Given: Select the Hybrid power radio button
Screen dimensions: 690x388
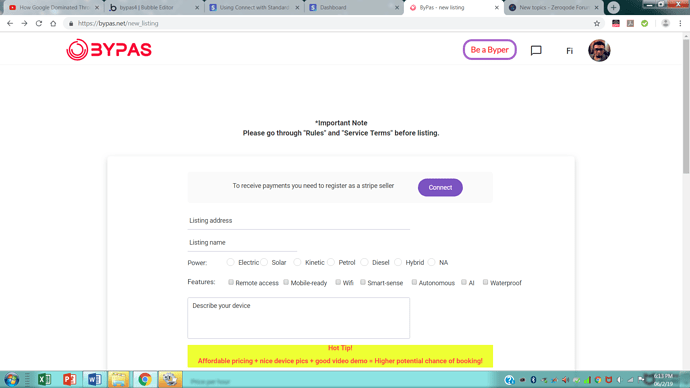Looking at the screenshot, I should [398, 262].
